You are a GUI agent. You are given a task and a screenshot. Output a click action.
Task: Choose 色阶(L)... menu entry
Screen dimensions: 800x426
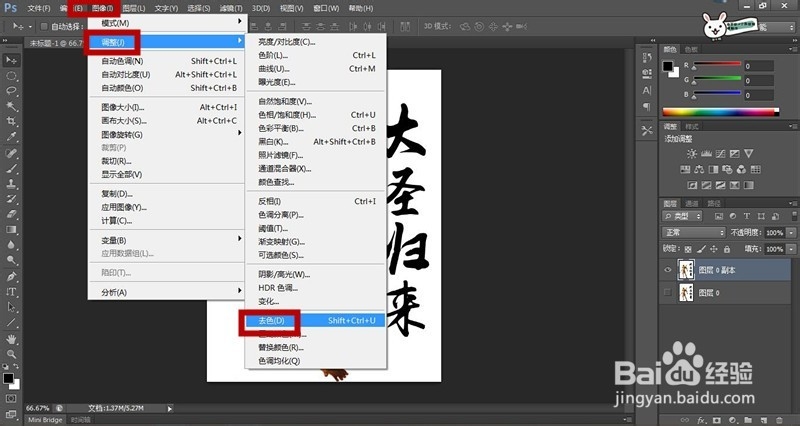(x=315, y=55)
